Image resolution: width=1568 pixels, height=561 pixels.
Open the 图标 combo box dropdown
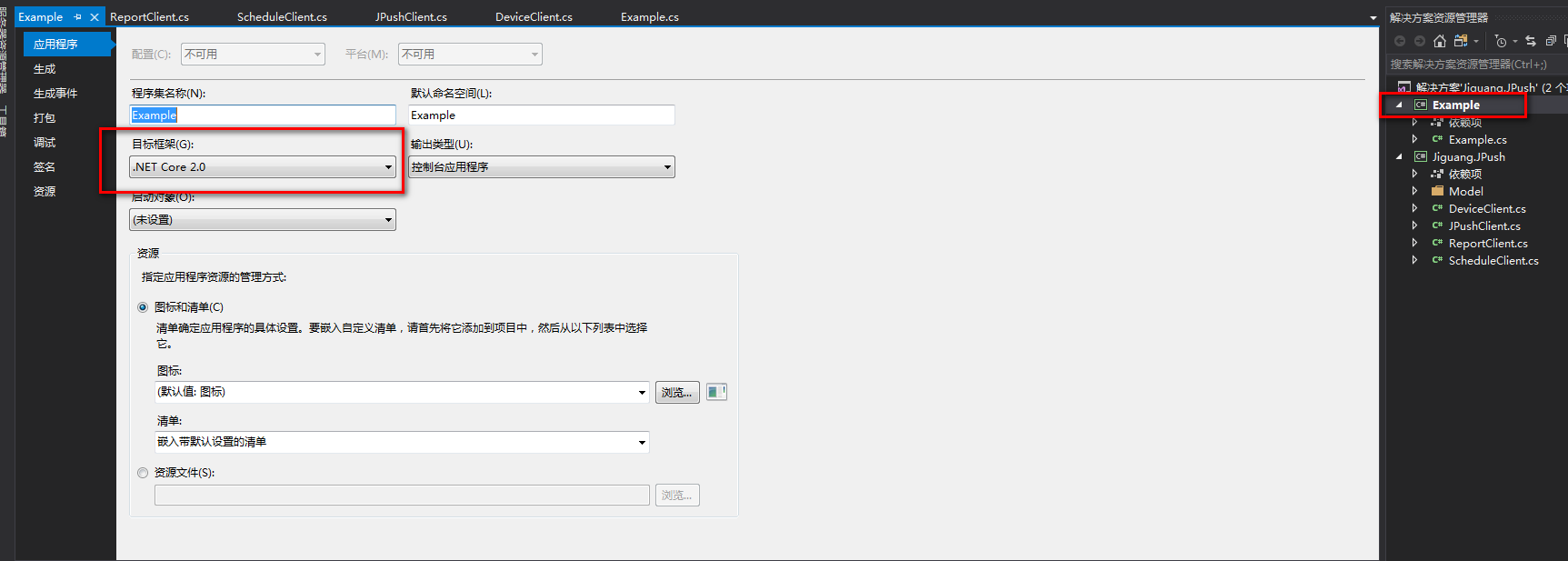click(x=643, y=393)
